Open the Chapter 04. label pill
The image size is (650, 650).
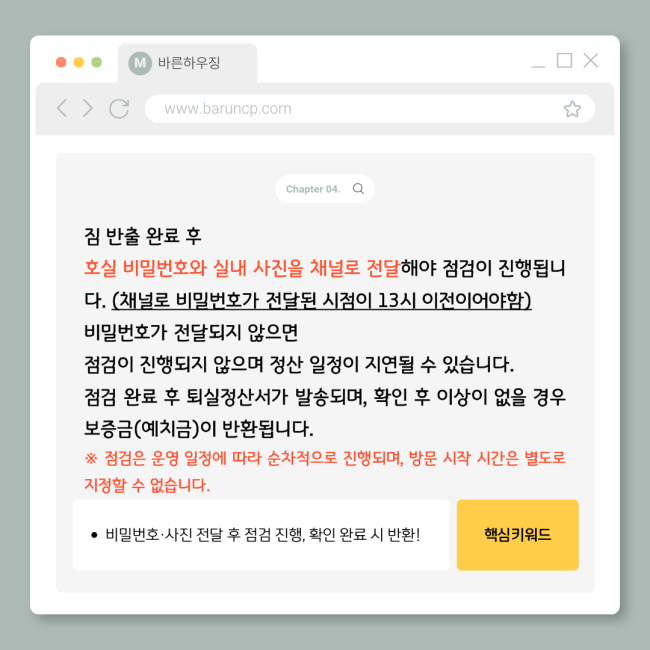tap(325, 189)
